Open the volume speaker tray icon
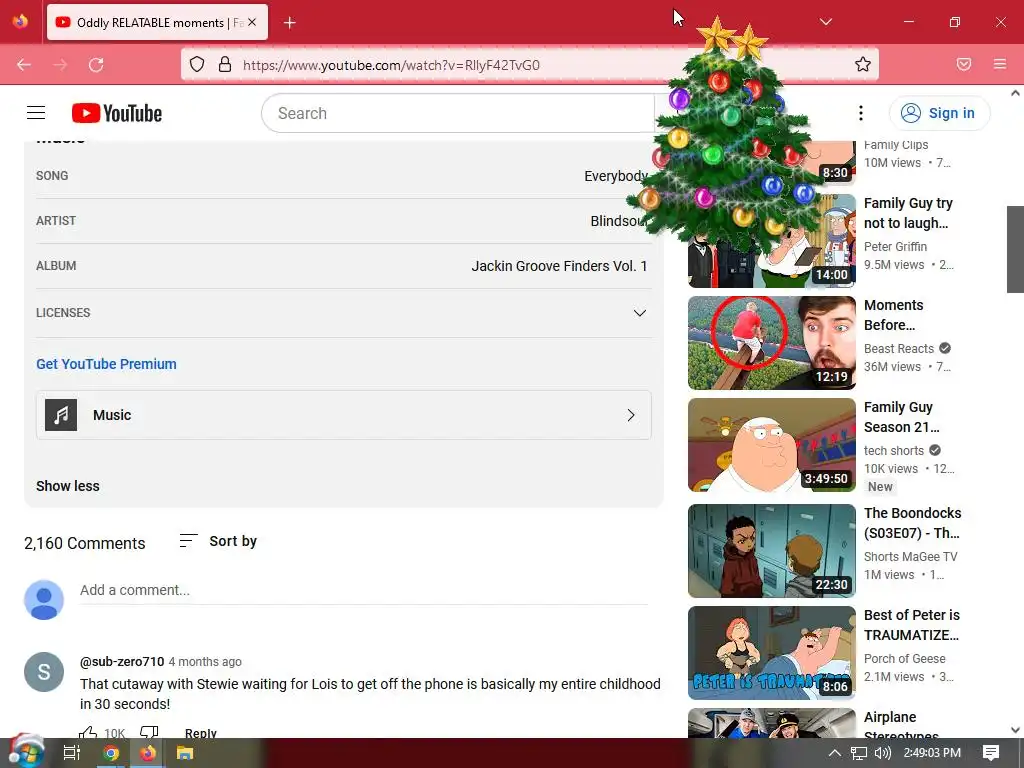1024x768 pixels. (882, 753)
